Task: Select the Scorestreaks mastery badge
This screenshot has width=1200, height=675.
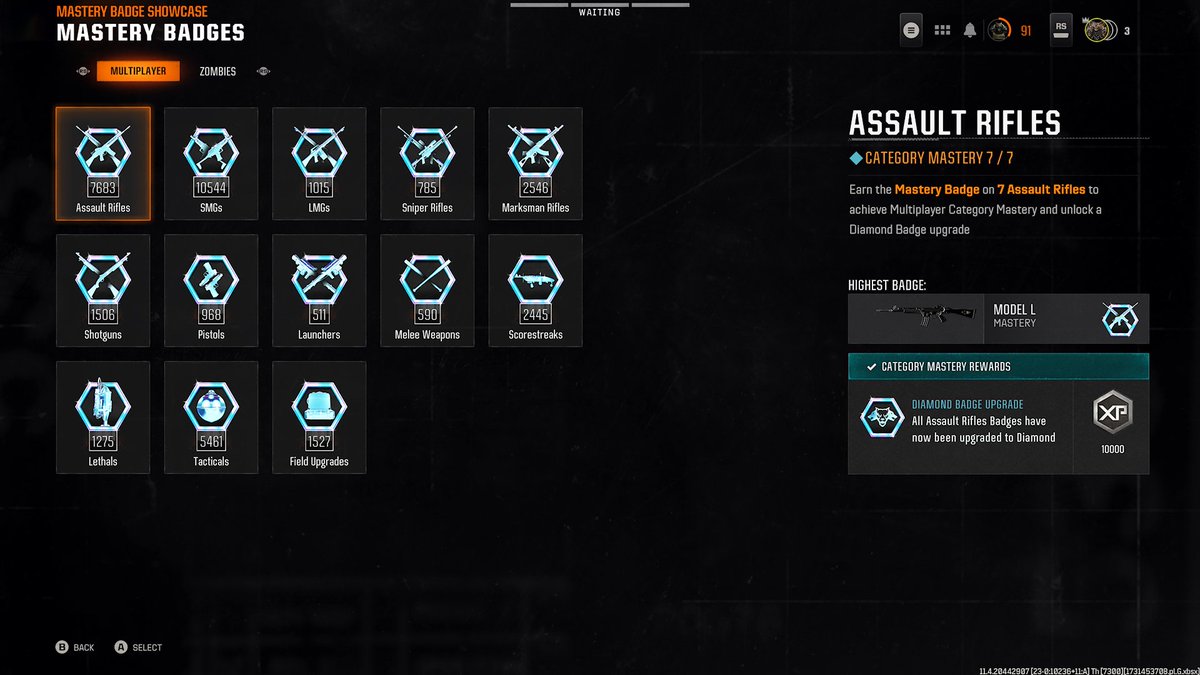Action: (x=535, y=291)
